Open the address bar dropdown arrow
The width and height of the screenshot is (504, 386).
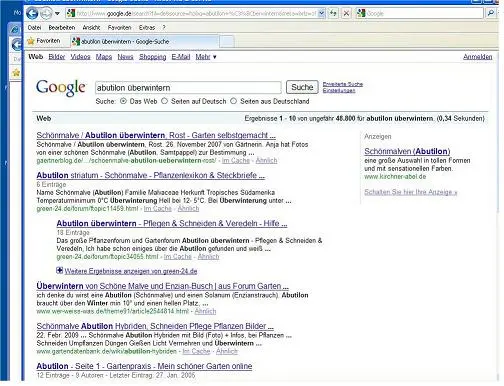321,13
